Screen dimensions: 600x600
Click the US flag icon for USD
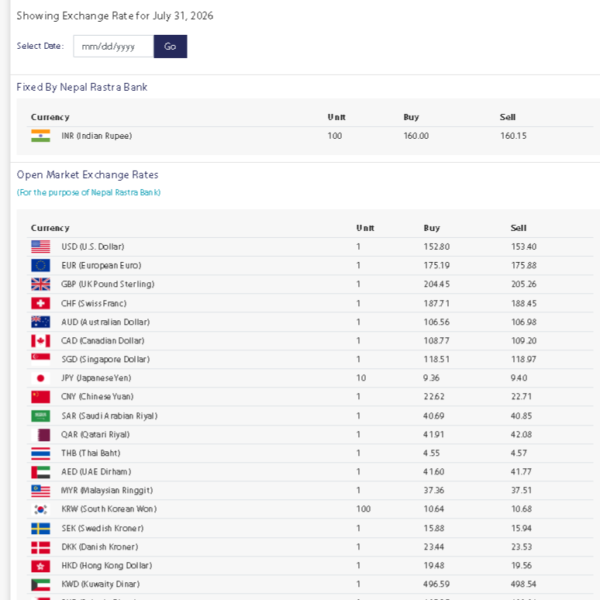point(41,247)
